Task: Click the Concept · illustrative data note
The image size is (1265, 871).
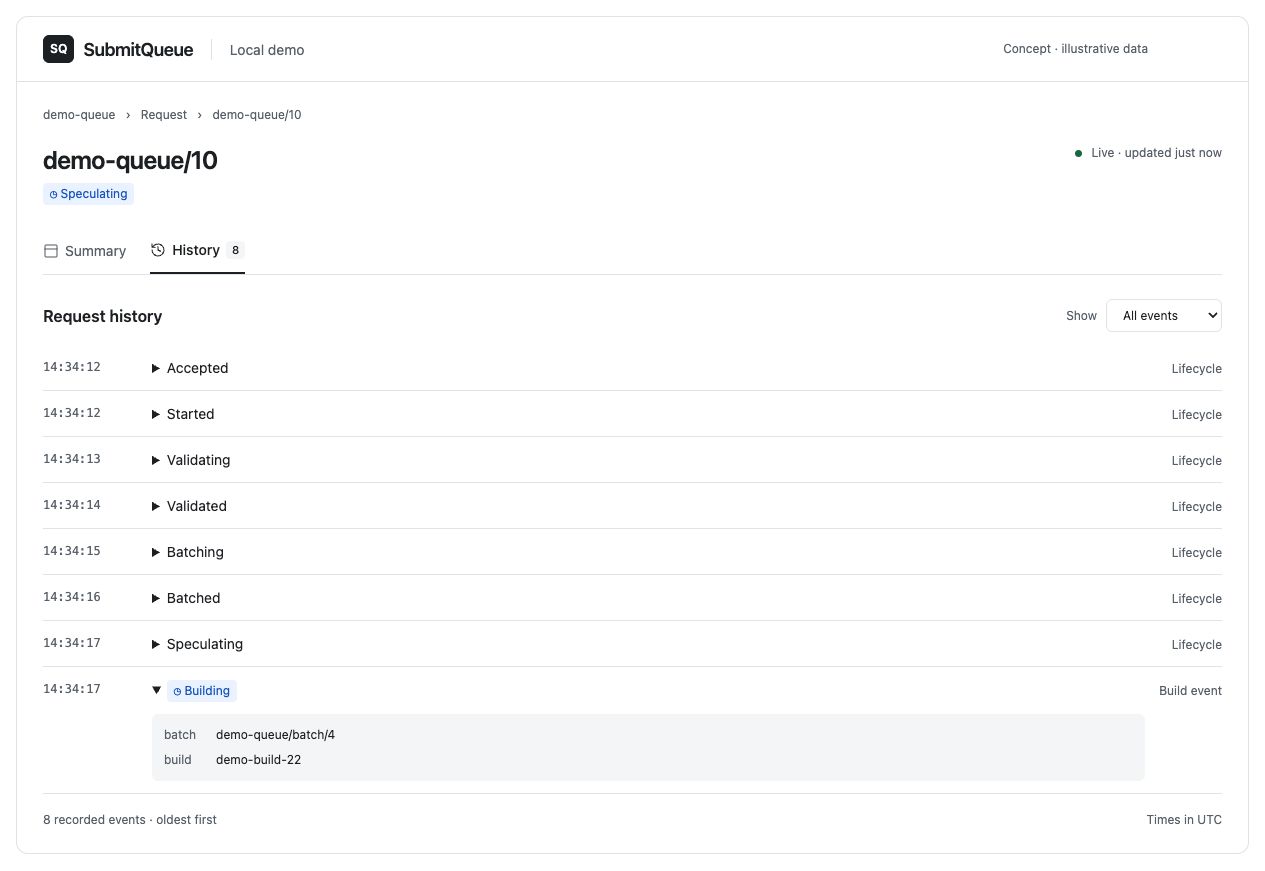Action: [x=1075, y=49]
